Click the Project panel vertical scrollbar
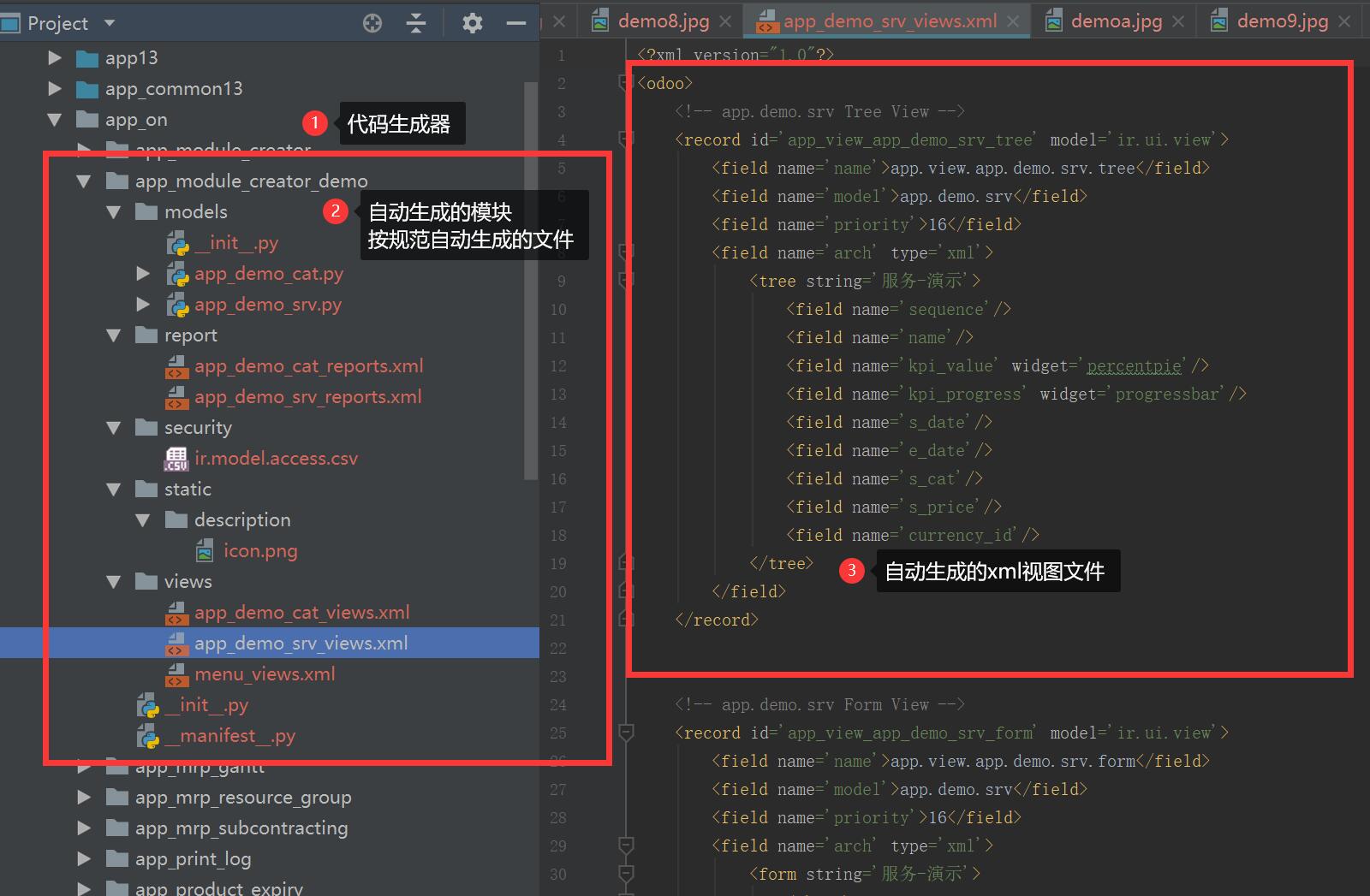This screenshot has width=1370, height=896. pyautogui.click(x=530, y=282)
